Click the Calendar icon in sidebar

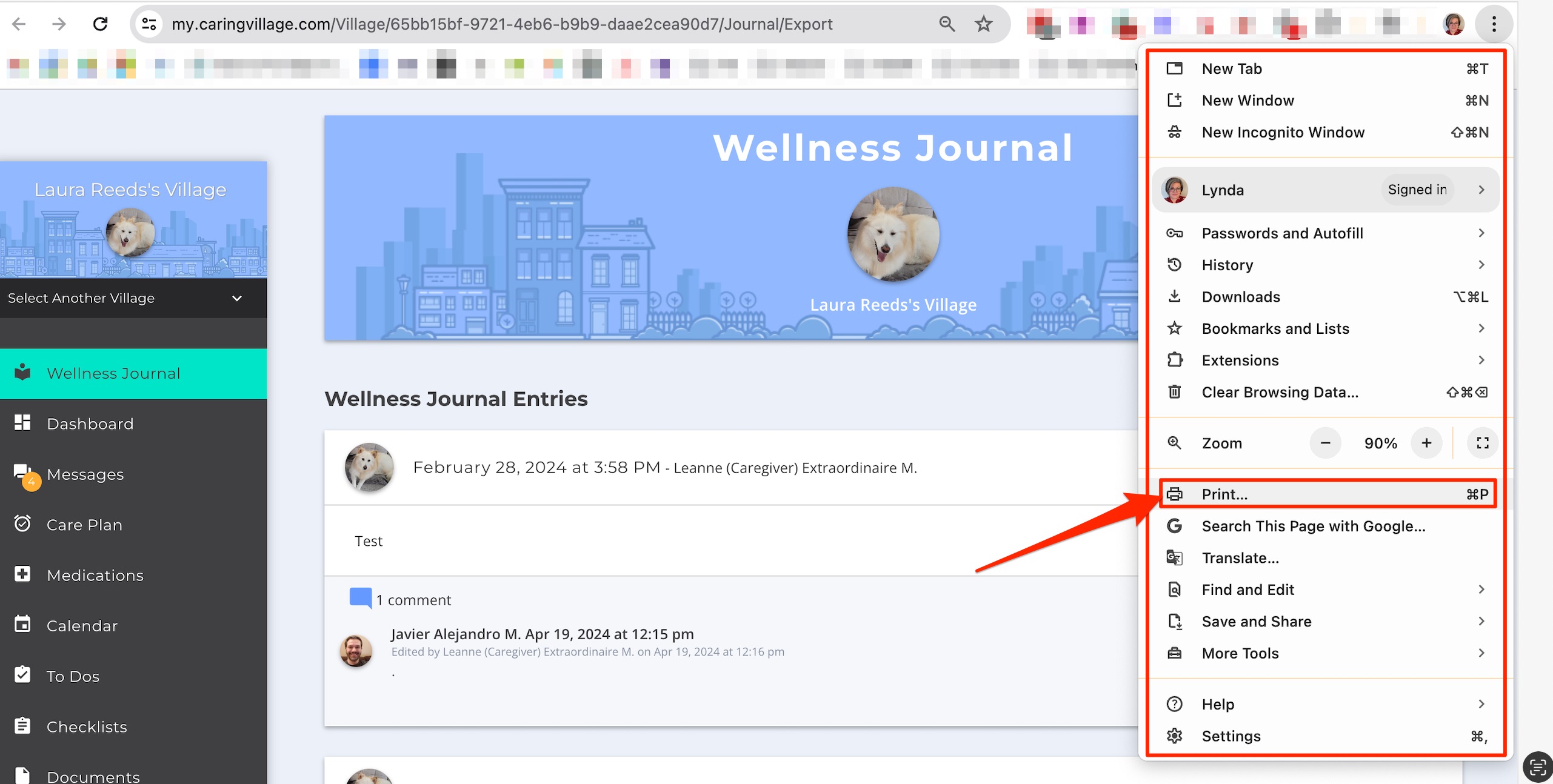pos(22,624)
